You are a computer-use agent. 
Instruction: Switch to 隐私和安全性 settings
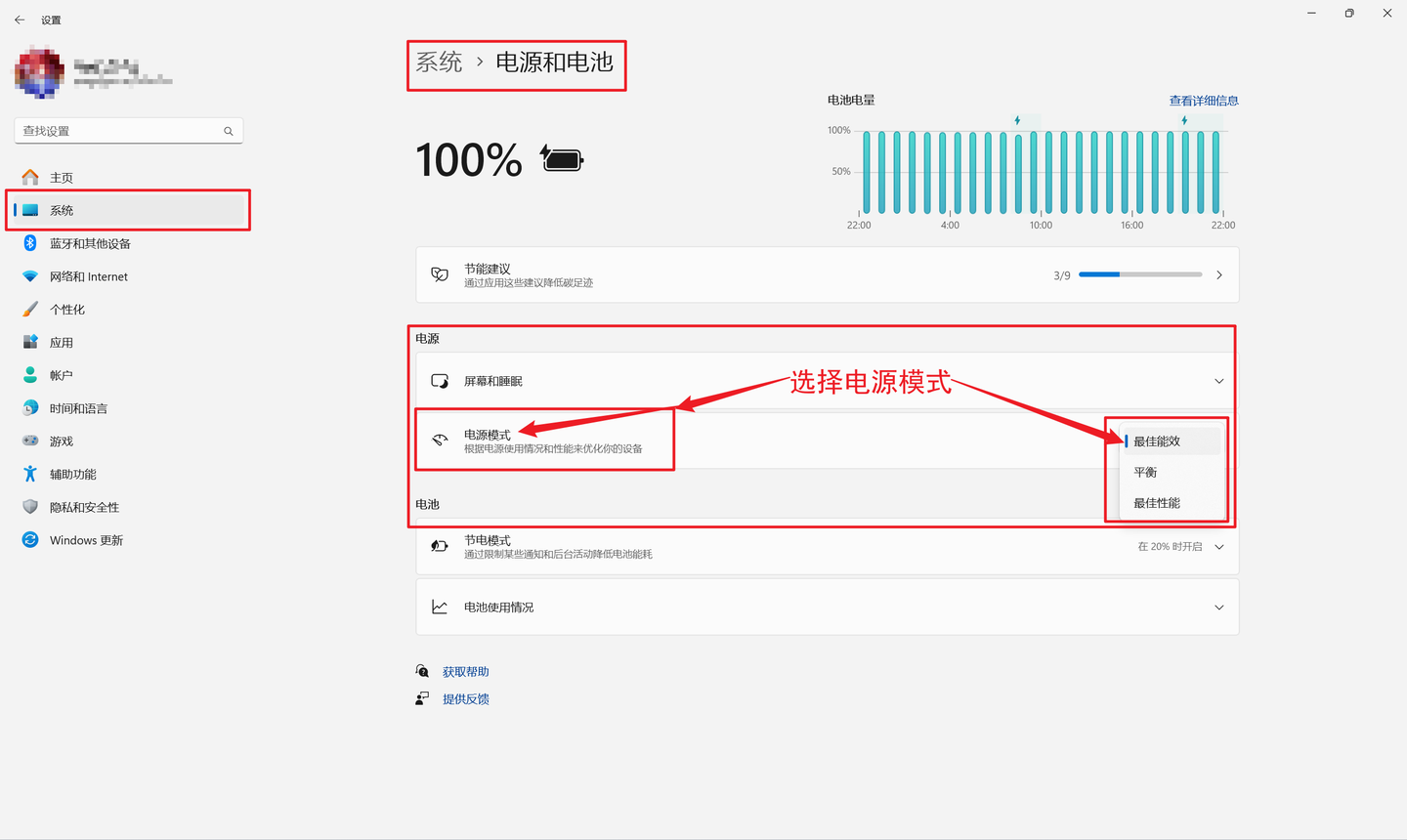(128, 508)
